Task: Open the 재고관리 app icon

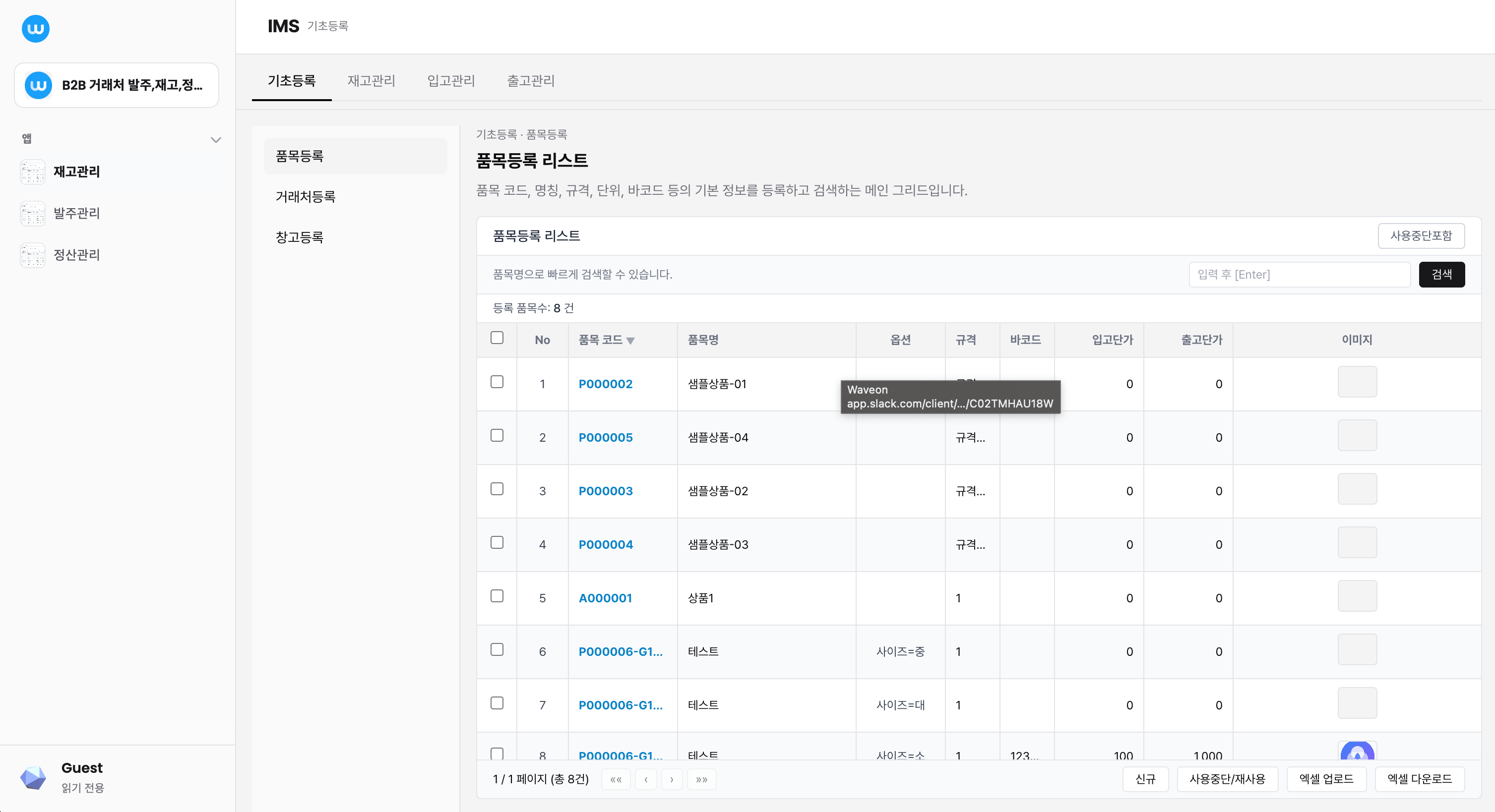Action: click(x=32, y=172)
